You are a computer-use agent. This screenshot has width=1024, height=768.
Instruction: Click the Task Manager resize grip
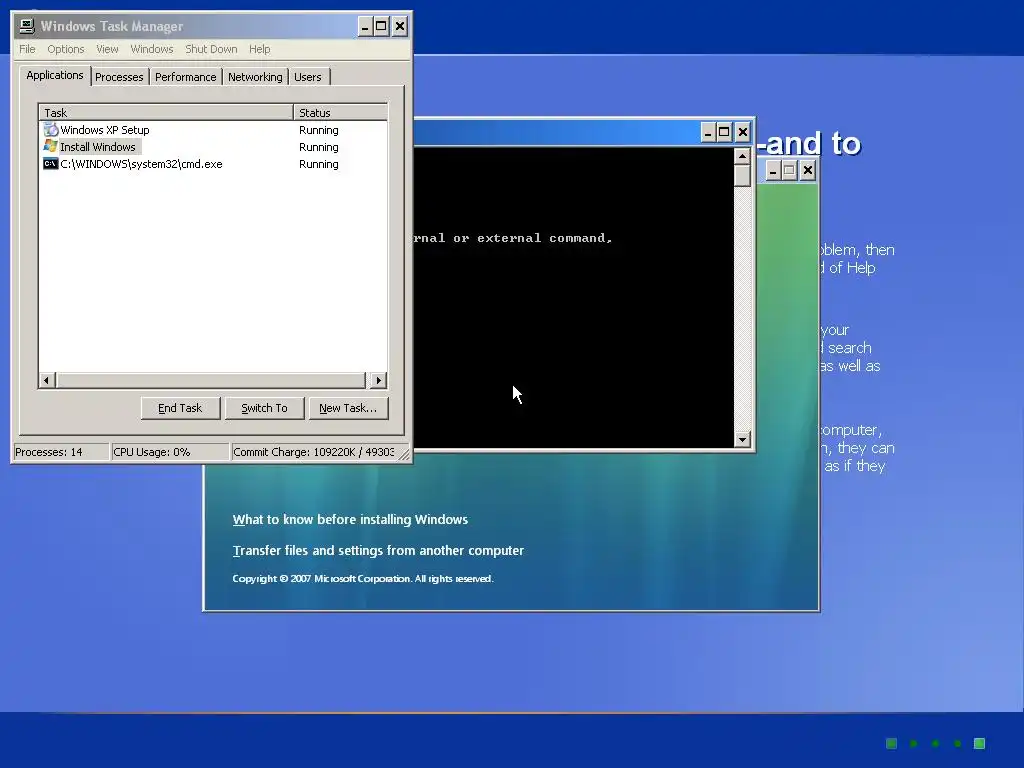point(404,454)
